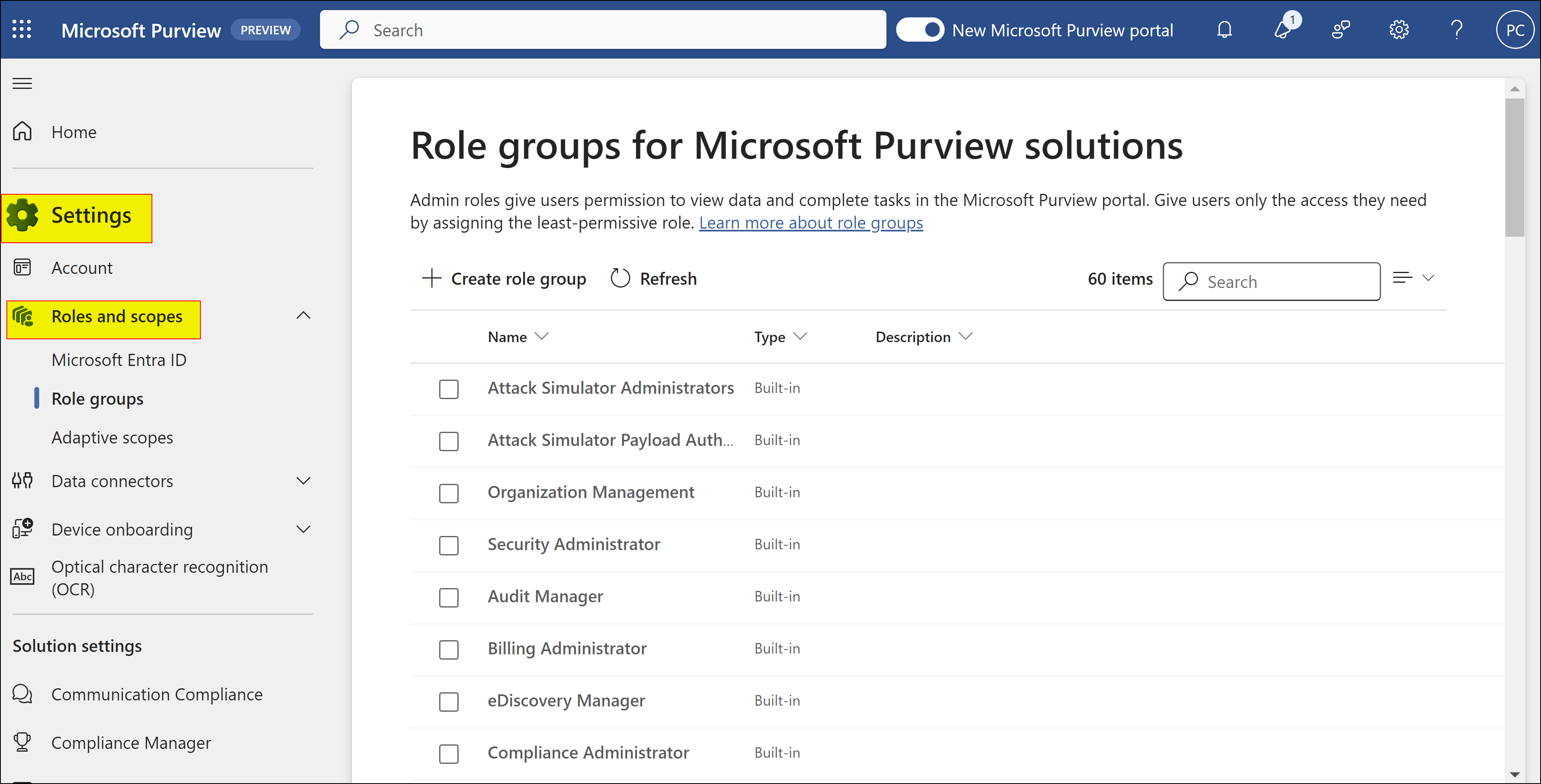Open the Help question mark icon
This screenshot has height=784, width=1541.
click(1456, 29)
